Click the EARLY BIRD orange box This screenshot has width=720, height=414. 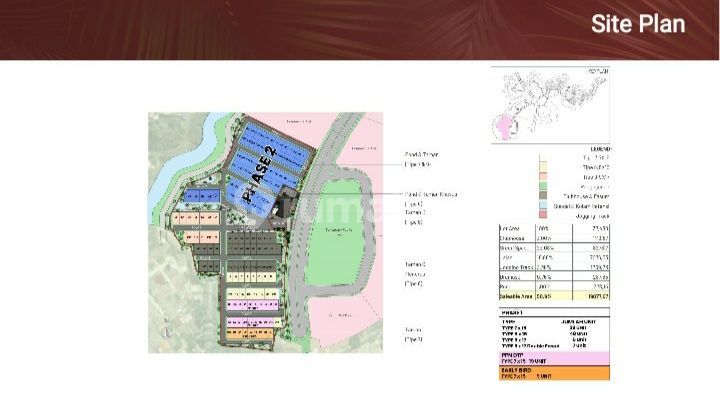pos(554,373)
